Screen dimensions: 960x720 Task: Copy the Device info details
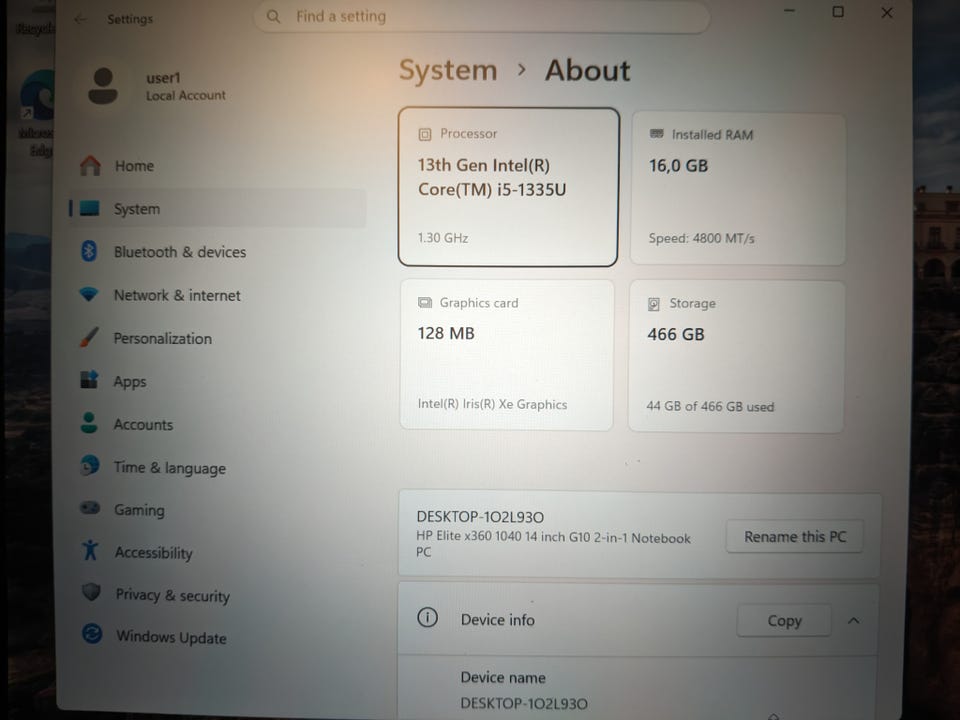point(784,621)
